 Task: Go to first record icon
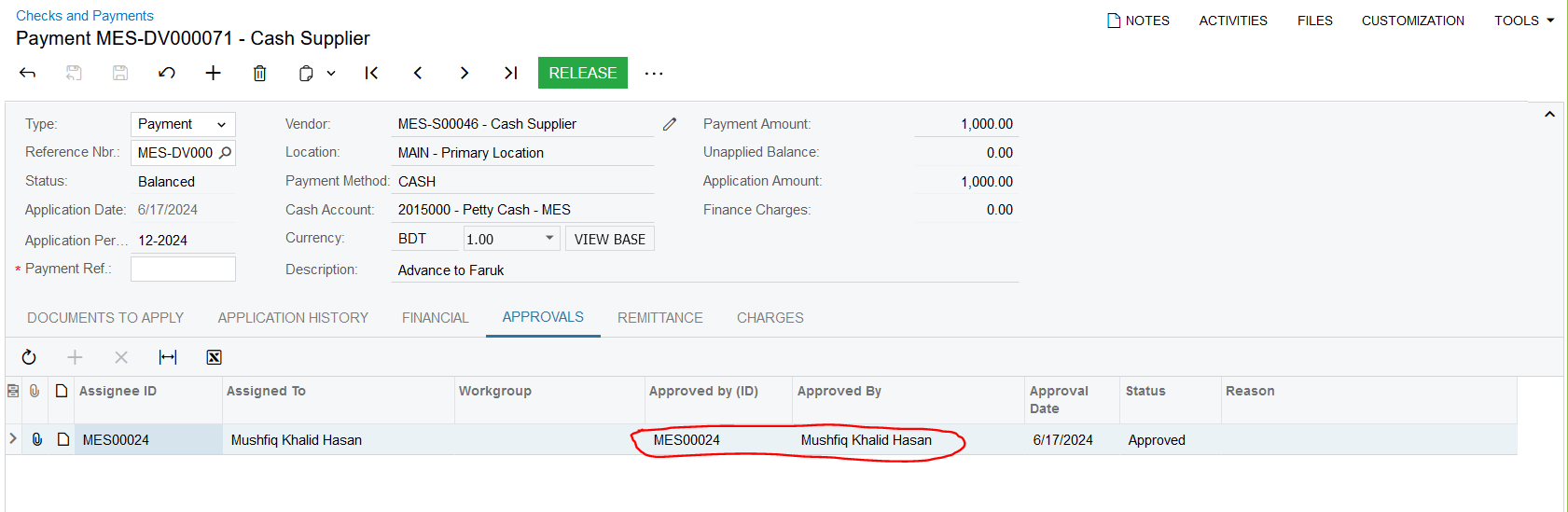(x=371, y=73)
